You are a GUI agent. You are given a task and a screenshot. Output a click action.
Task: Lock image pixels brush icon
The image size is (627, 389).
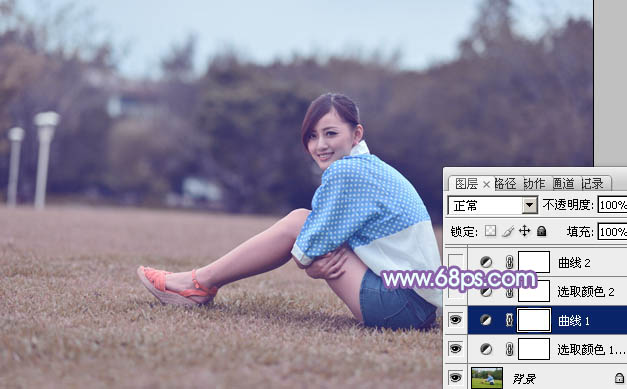pyautogui.click(x=508, y=231)
